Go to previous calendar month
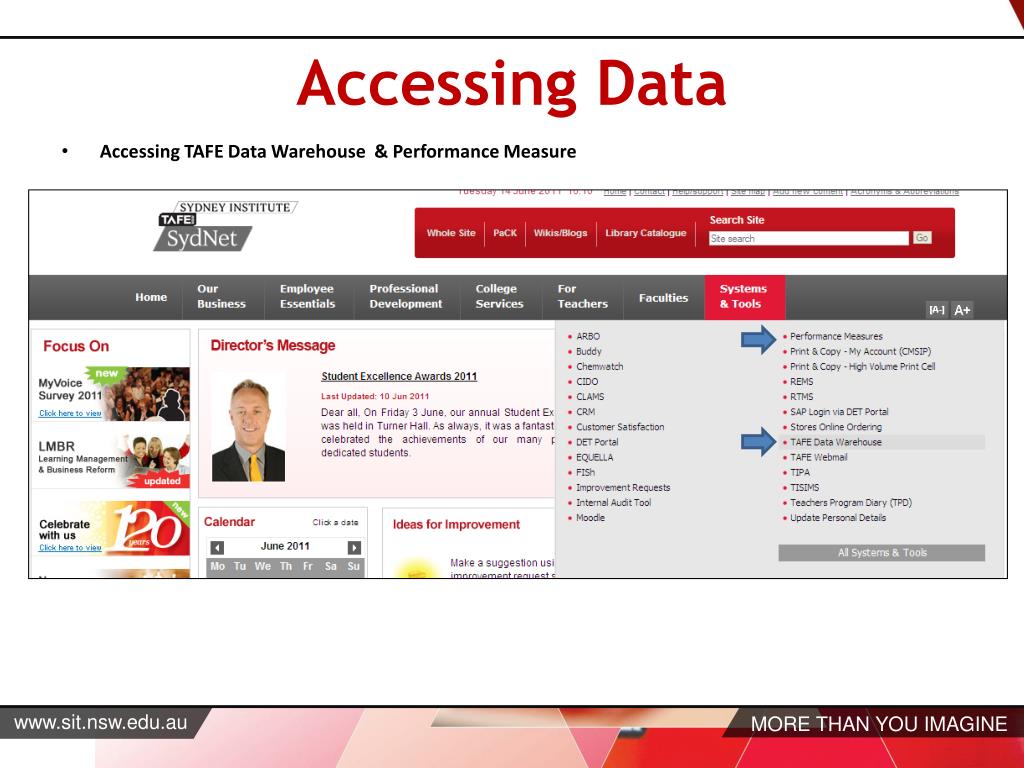 (217, 547)
